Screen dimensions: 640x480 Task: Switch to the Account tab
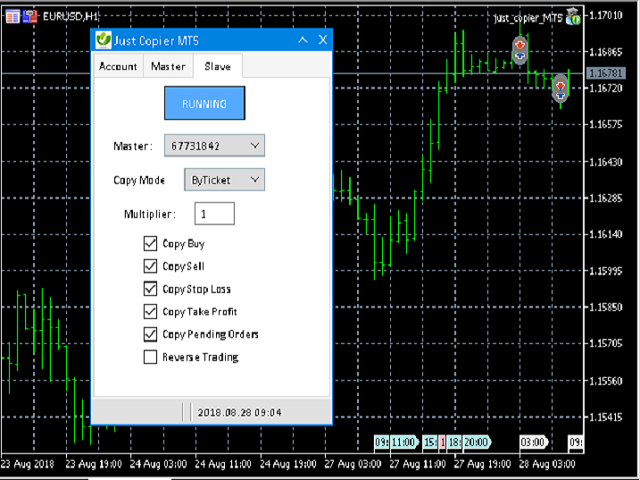(x=118, y=66)
